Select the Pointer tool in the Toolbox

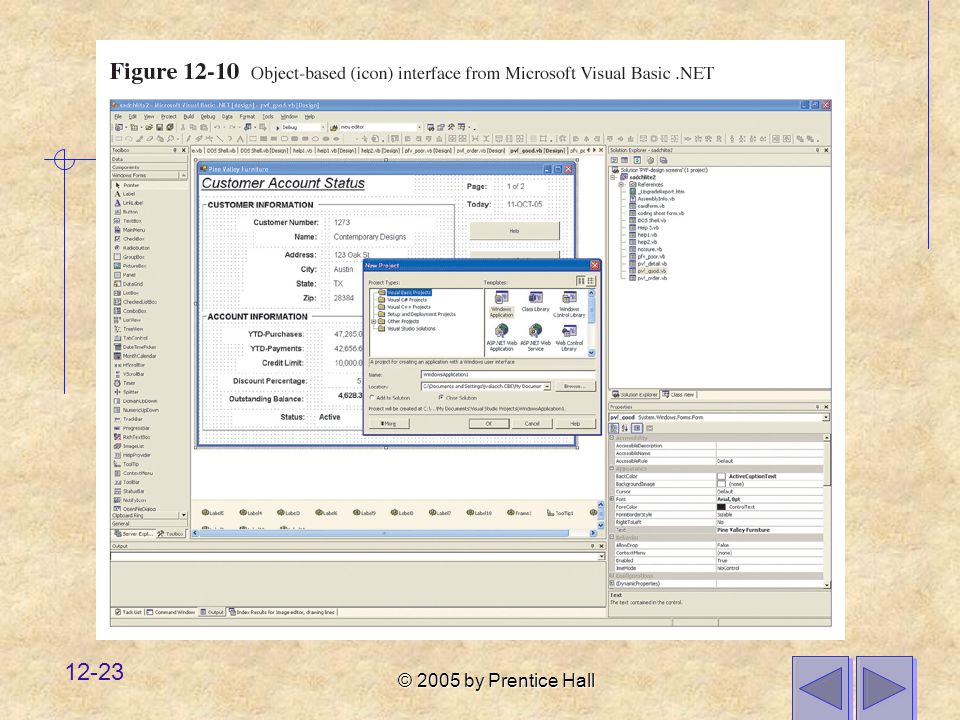[x=127, y=185]
